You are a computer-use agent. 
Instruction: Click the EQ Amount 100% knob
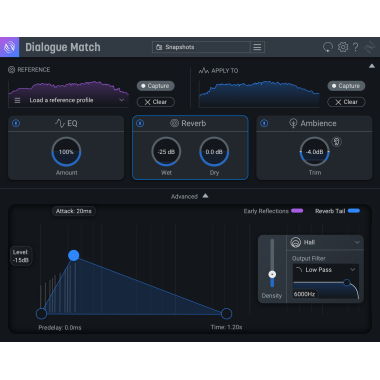point(66,152)
